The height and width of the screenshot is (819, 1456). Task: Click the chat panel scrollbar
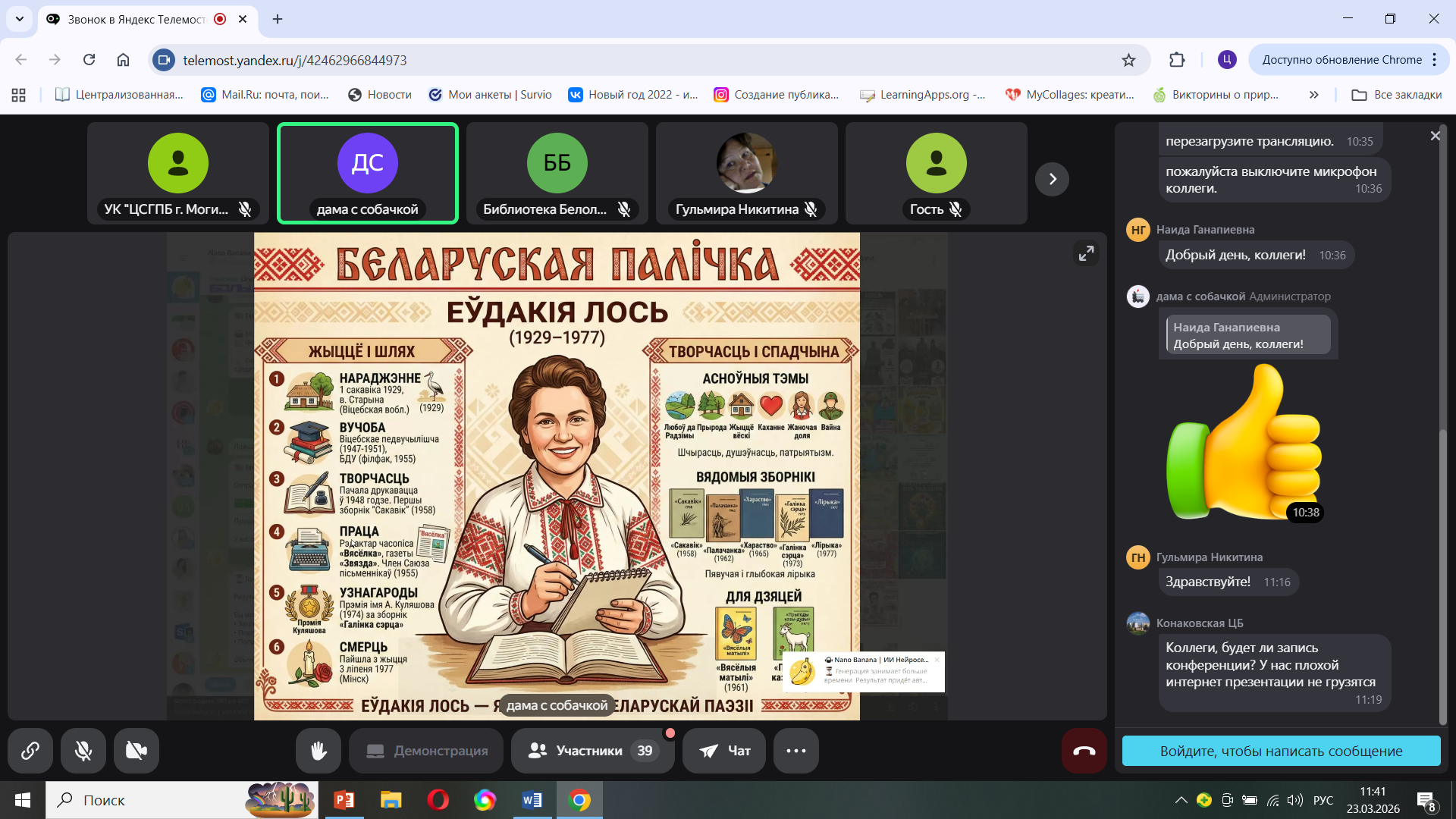[x=1443, y=576]
